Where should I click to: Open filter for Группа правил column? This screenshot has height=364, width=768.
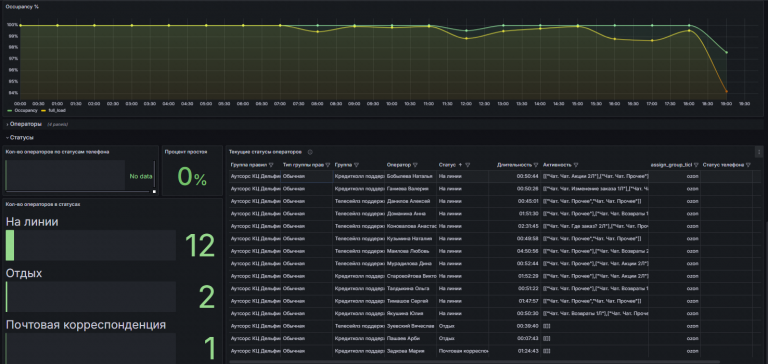coord(271,165)
